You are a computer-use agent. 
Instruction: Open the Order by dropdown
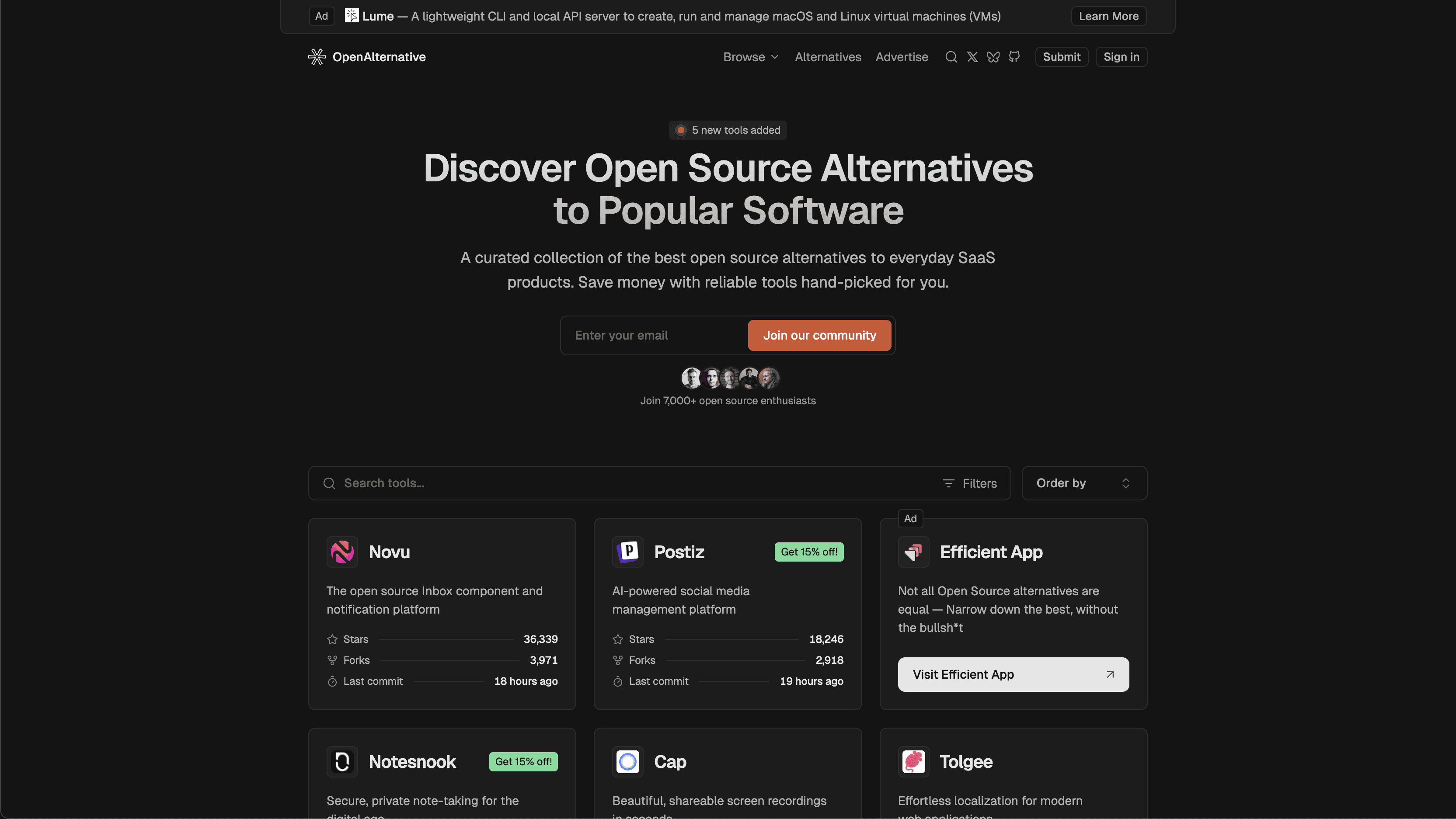click(x=1084, y=483)
